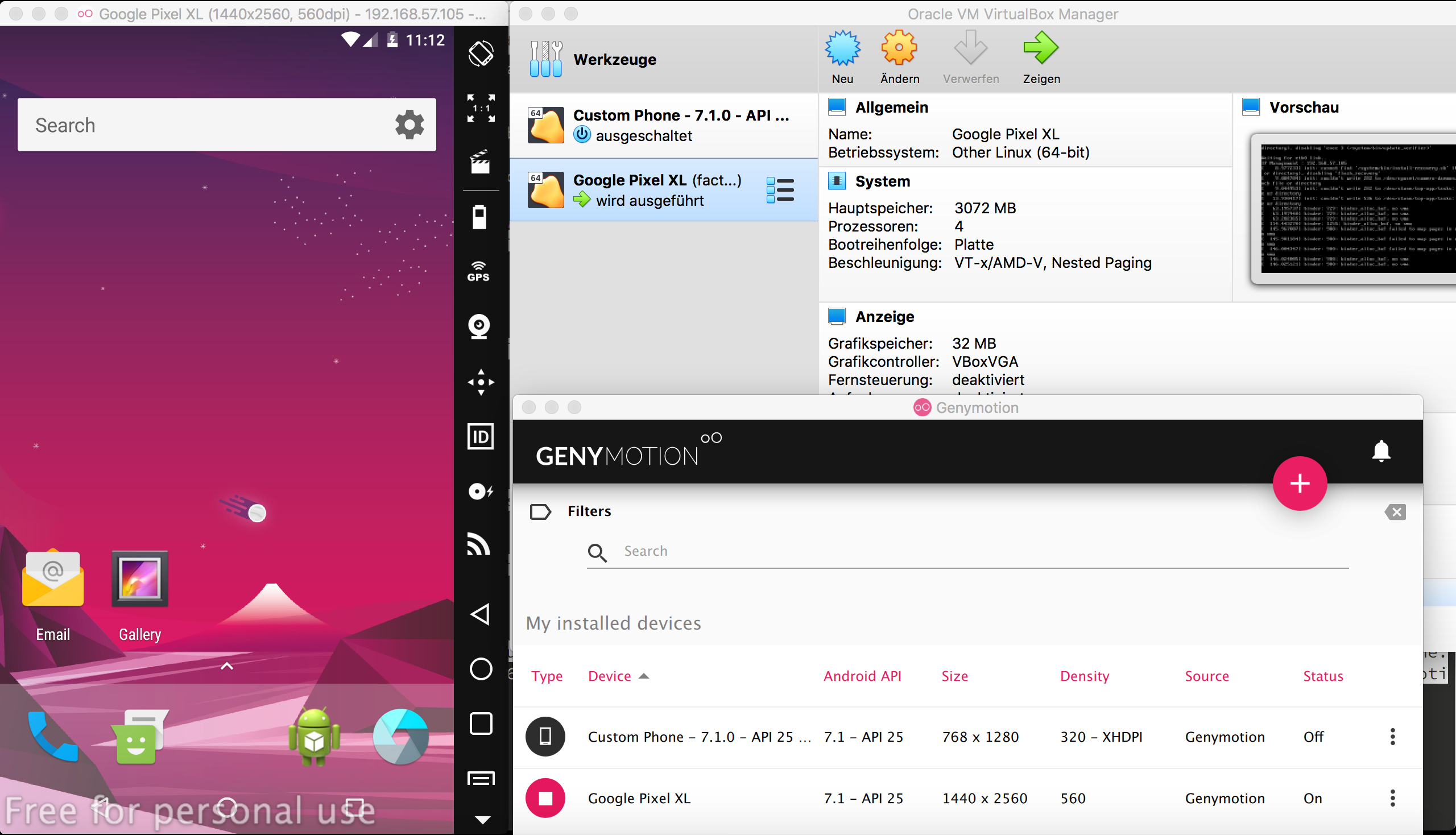
Task: Open the device ID widget
Action: click(481, 437)
